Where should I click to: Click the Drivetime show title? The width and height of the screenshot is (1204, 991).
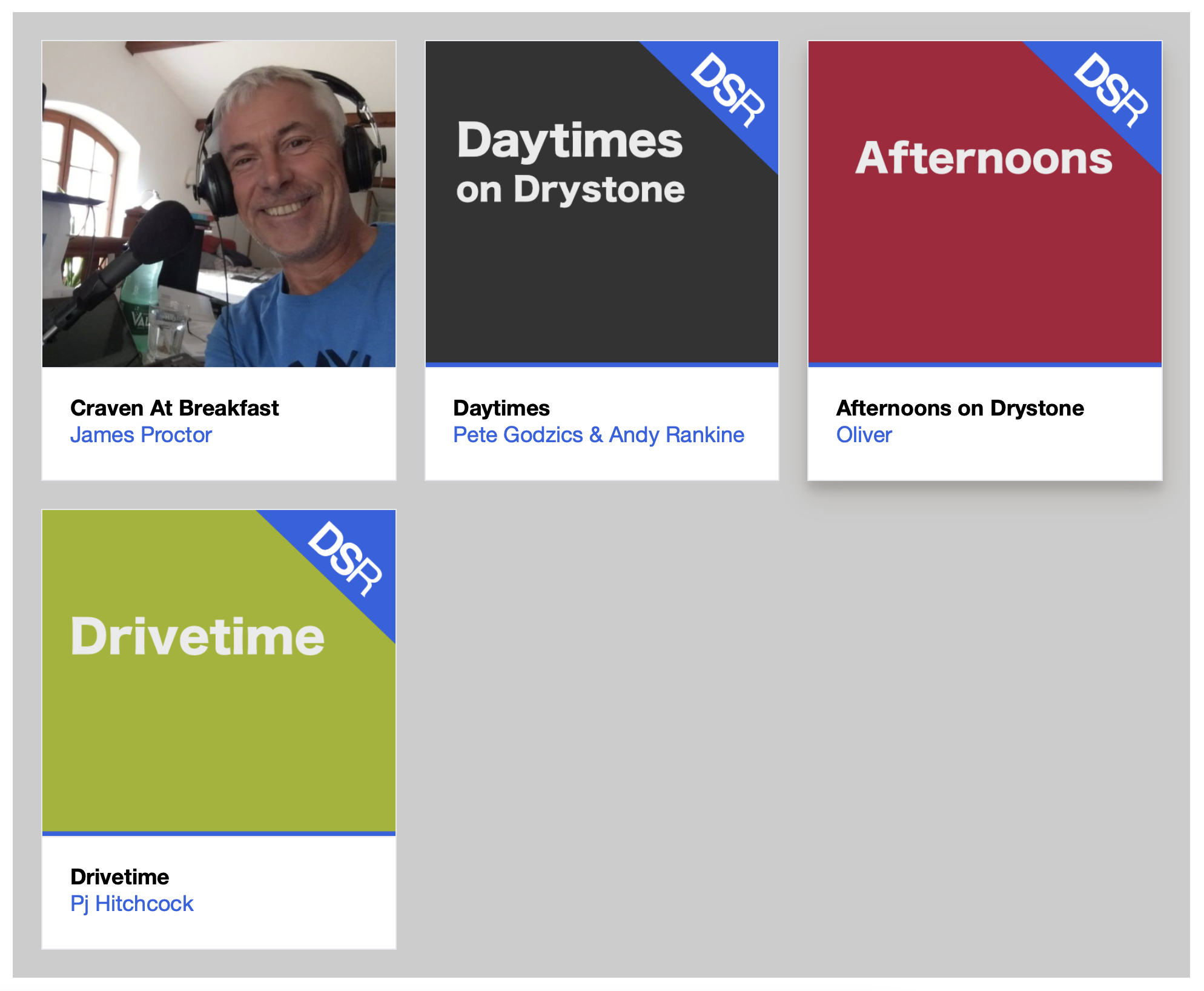pyautogui.click(x=120, y=877)
